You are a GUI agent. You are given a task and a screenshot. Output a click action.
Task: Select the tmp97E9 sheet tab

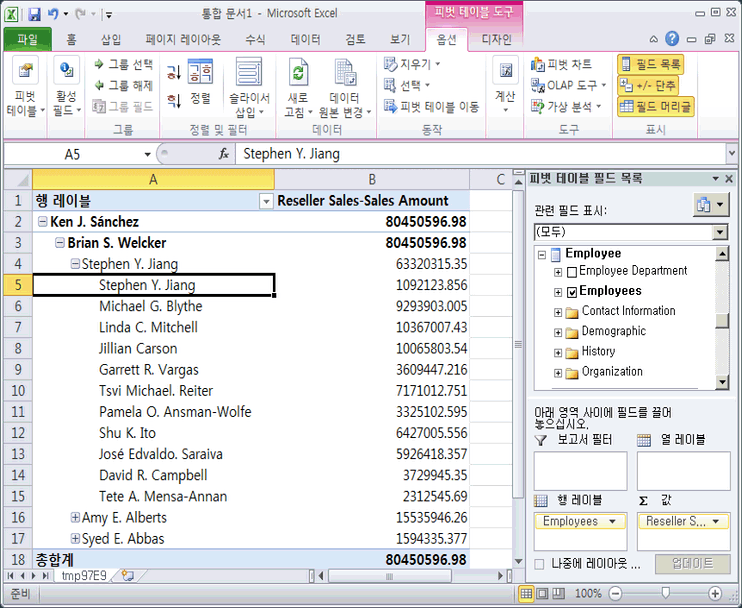click(84, 576)
